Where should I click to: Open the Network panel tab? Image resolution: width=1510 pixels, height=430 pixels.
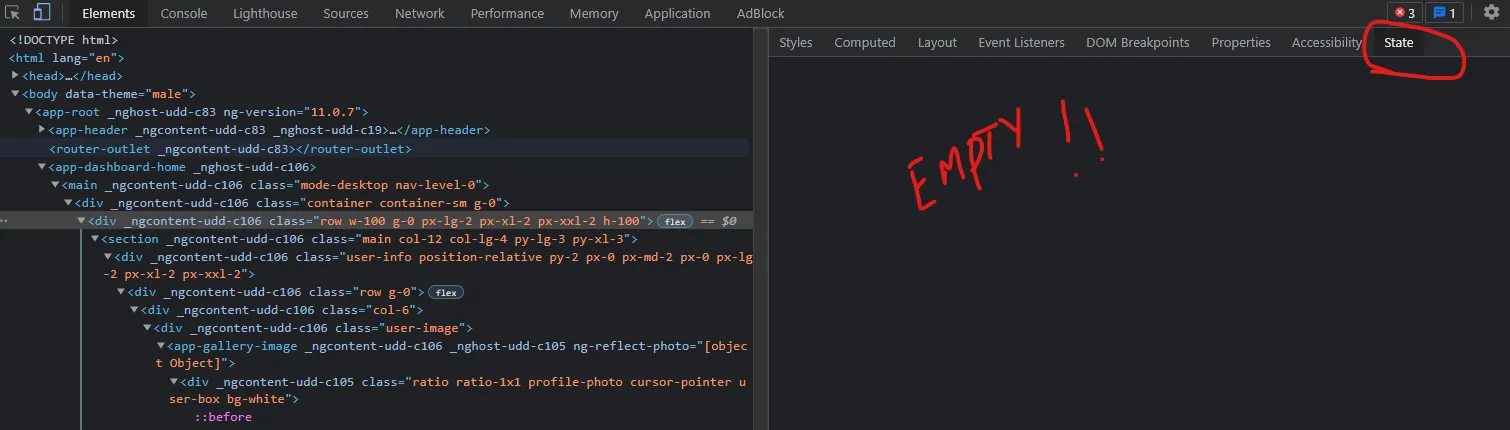420,13
